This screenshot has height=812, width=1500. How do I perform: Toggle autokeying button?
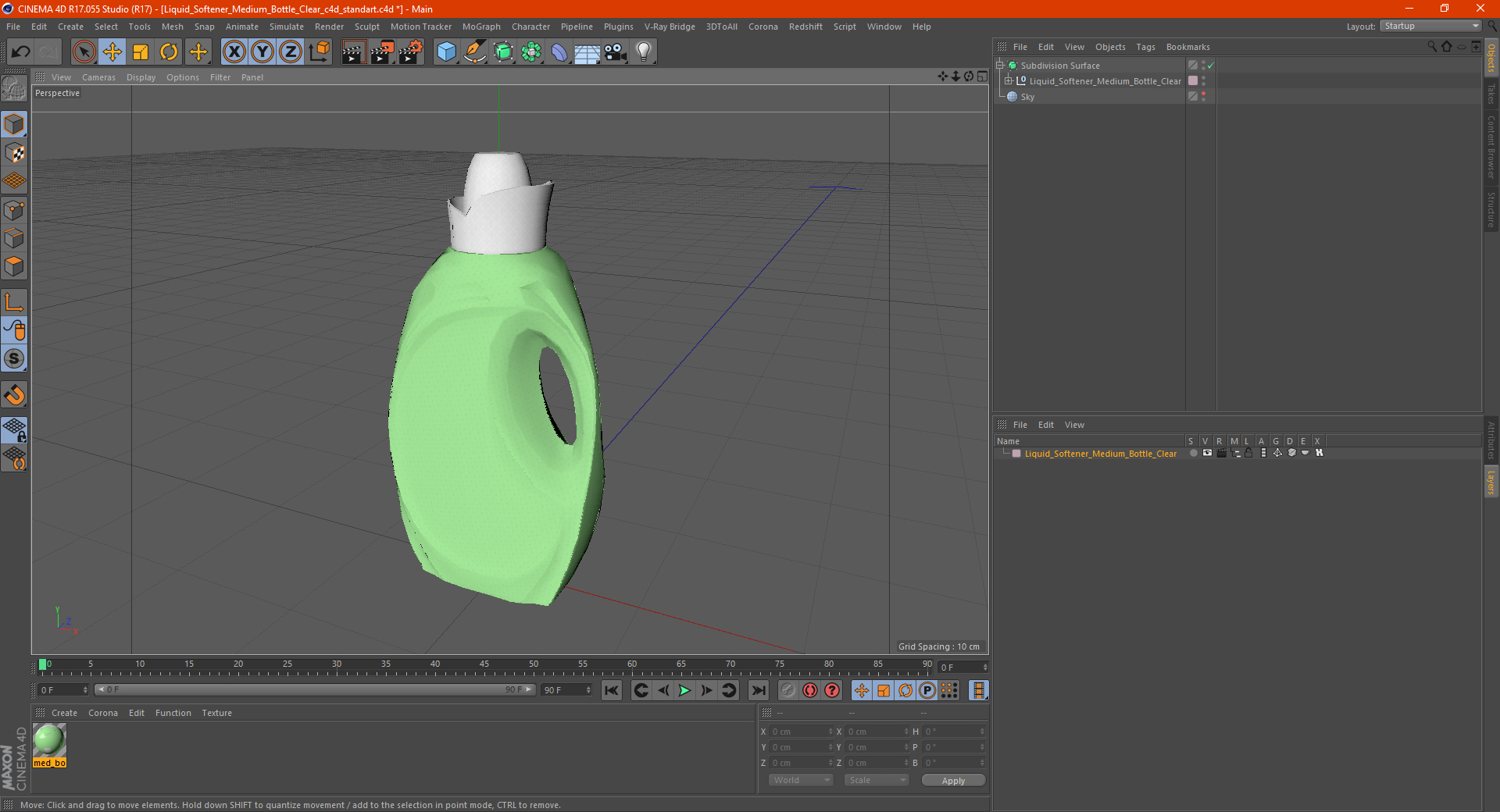810,690
